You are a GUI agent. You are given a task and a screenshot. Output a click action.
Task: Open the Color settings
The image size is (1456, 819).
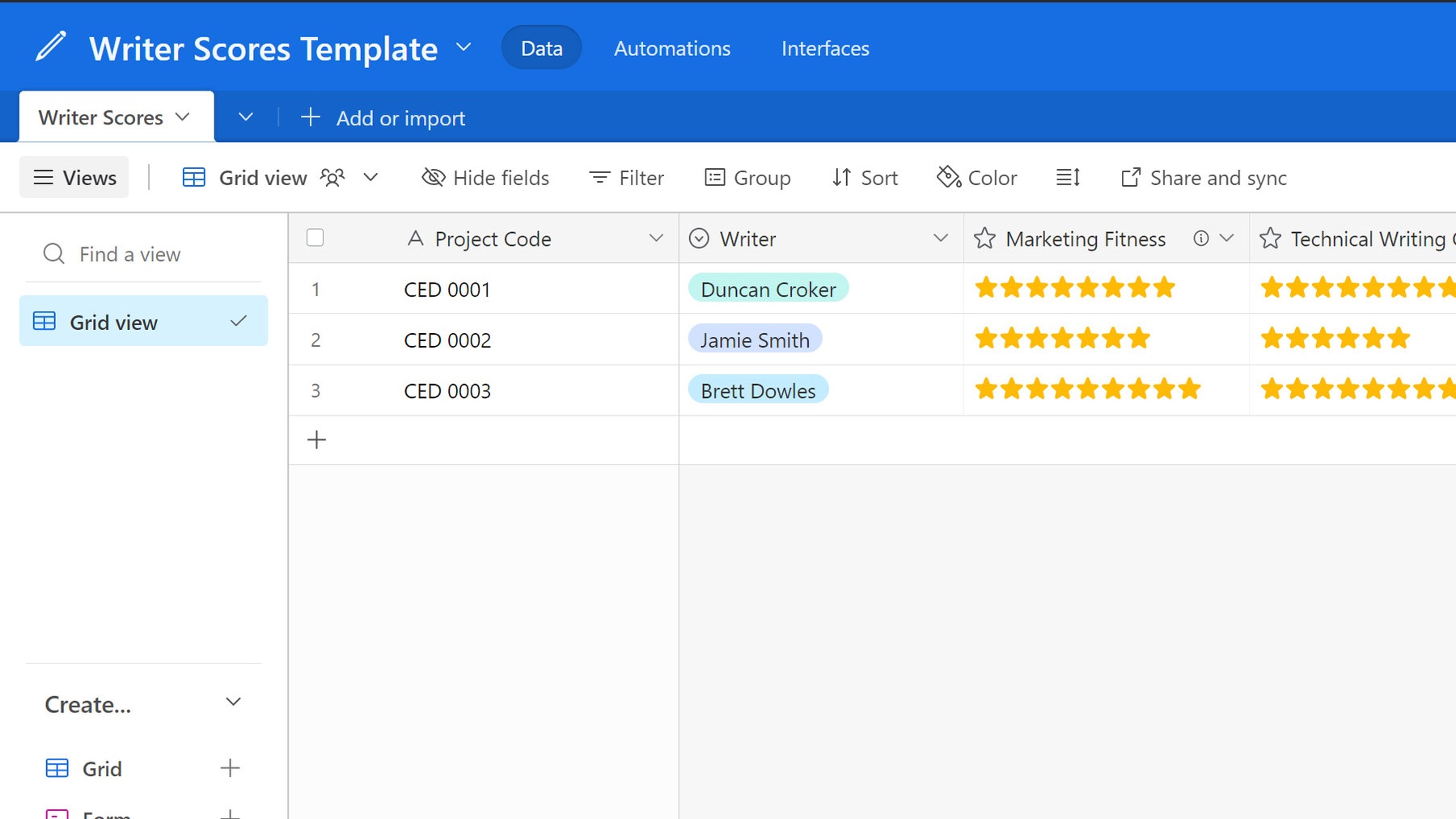click(x=976, y=177)
